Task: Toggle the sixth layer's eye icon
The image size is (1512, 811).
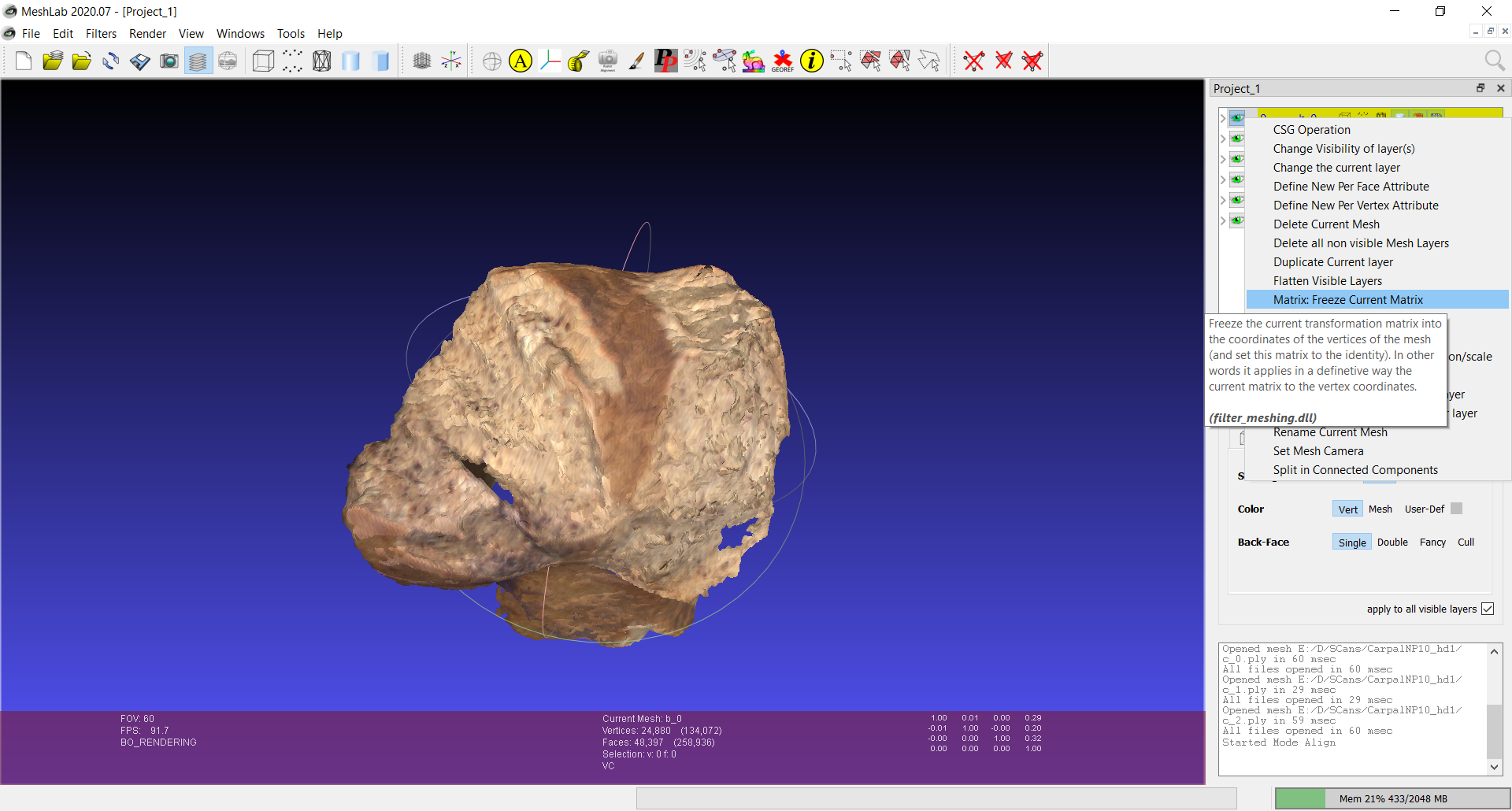Action: tap(1237, 220)
